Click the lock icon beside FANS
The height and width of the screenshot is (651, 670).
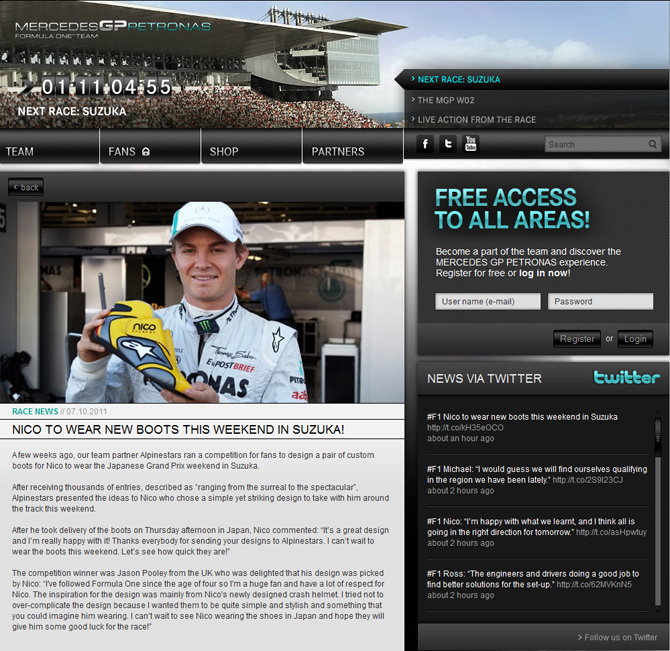[x=146, y=152]
